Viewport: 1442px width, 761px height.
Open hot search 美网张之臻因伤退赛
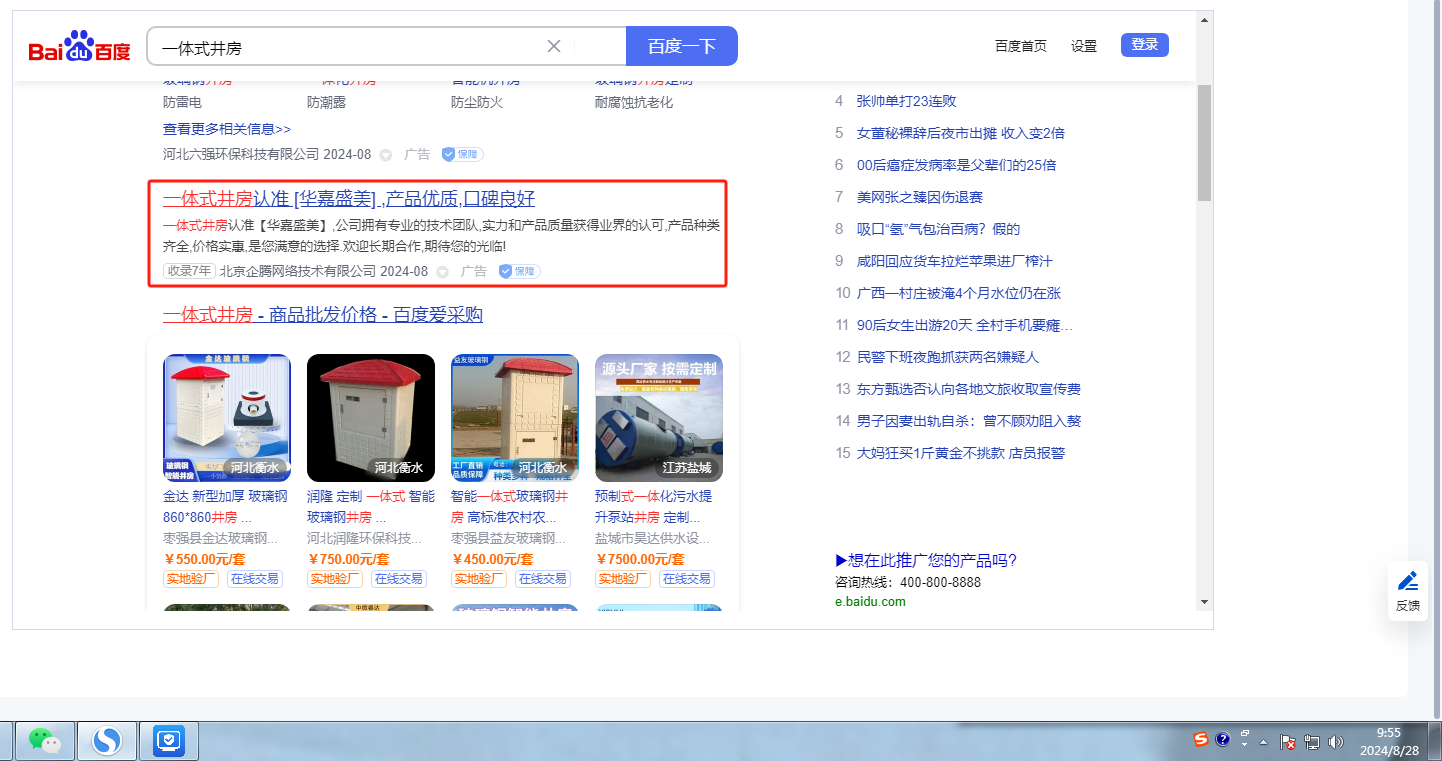(x=920, y=197)
